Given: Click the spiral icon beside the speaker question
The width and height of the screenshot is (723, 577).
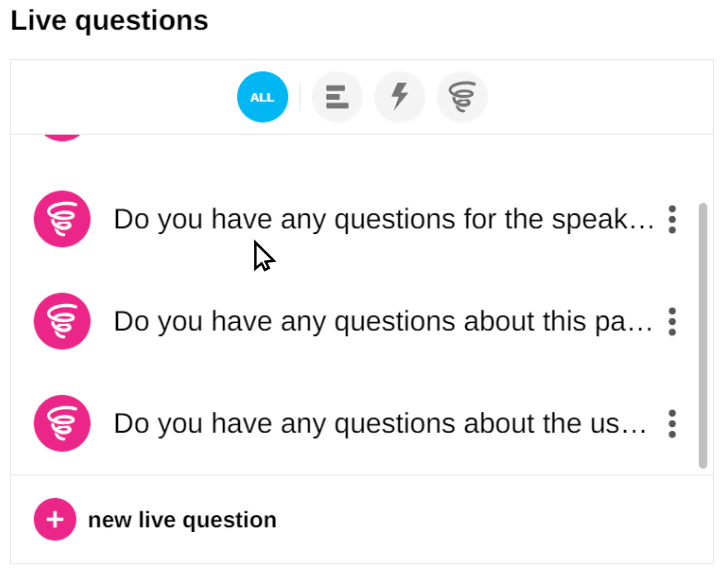Looking at the screenshot, I should [x=62, y=219].
